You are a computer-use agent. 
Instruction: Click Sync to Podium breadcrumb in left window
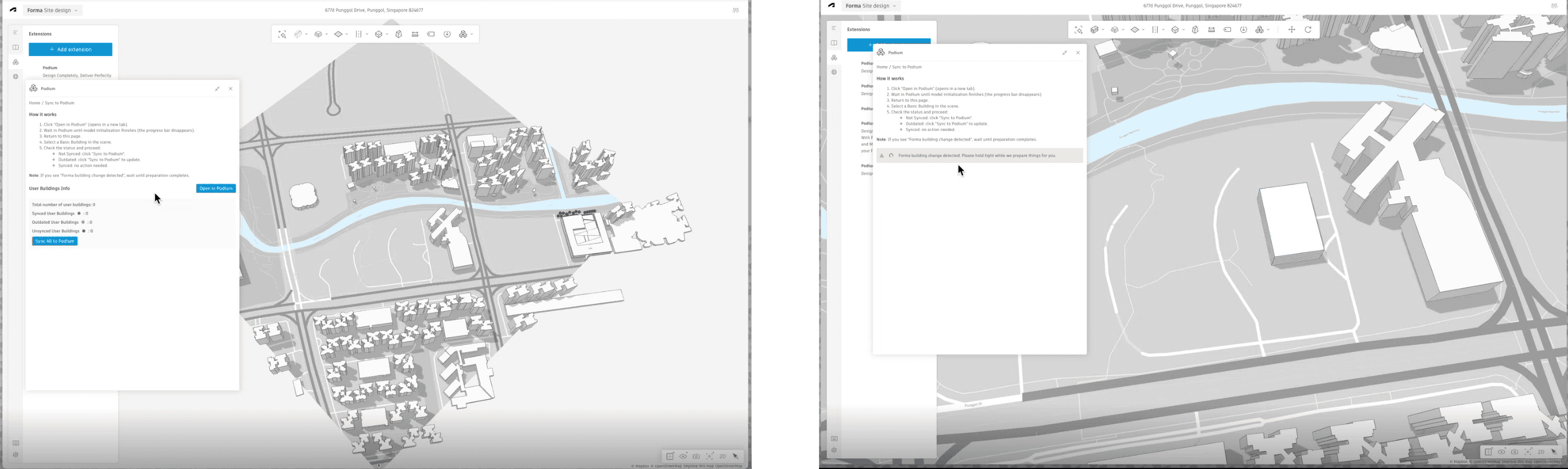59,103
